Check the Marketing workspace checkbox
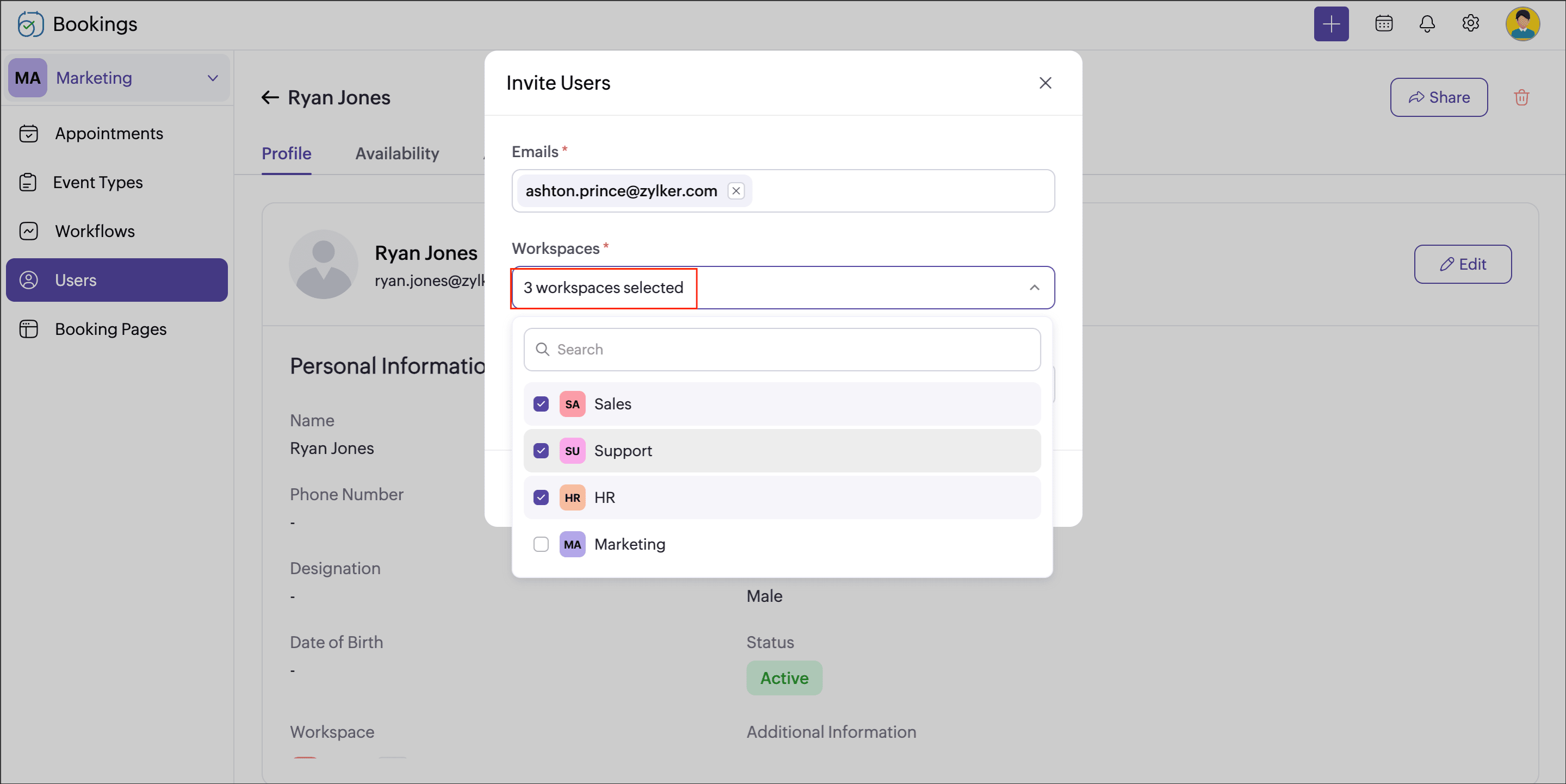 [x=541, y=544]
